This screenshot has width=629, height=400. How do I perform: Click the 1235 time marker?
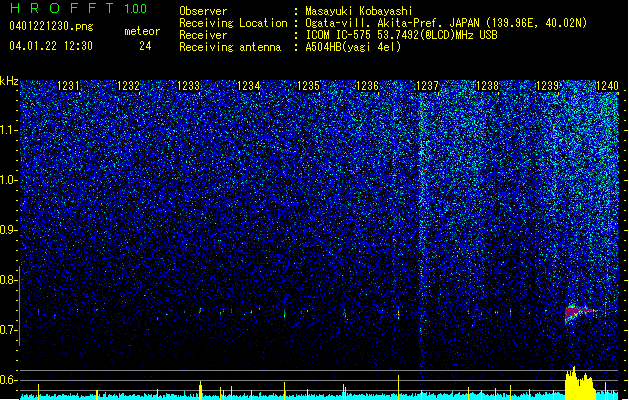pyautogui.click(x=308, y=86)
